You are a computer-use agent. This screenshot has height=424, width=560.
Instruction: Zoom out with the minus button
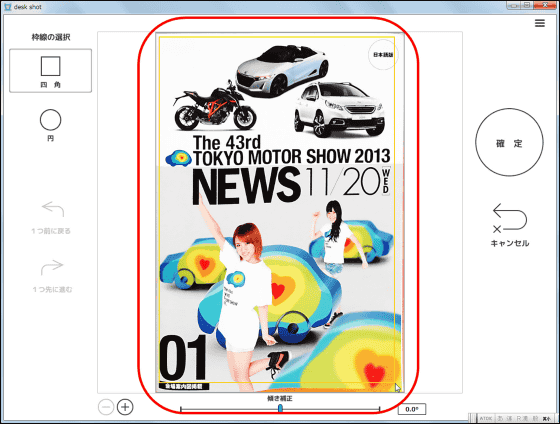coord(106,407)
